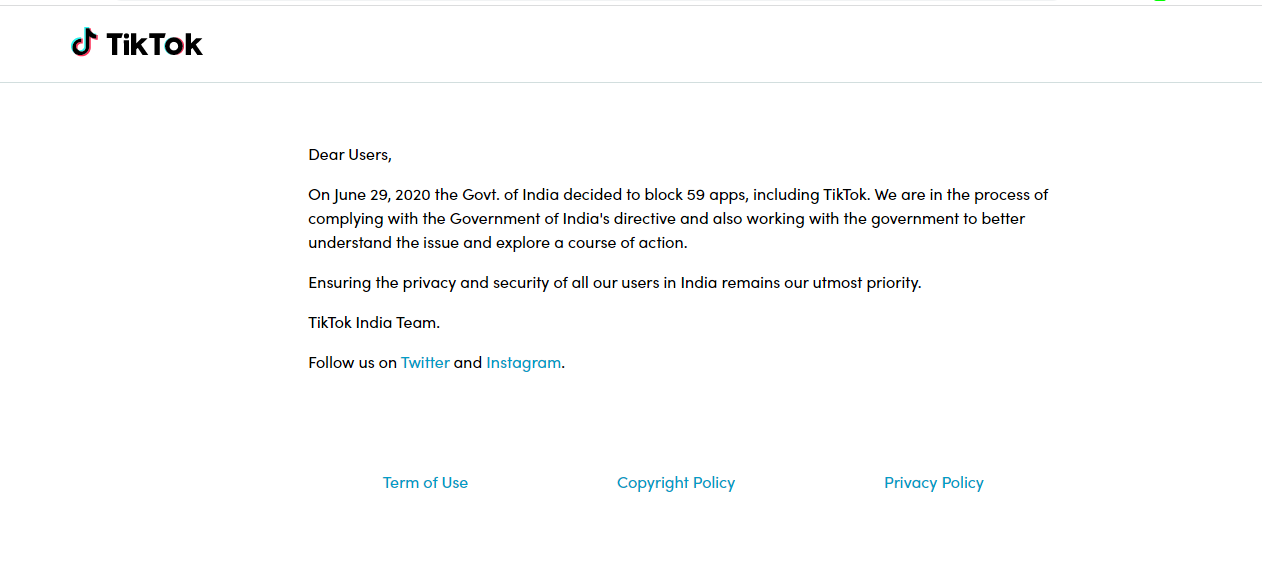View the Copyright Policy link
1262x588 pixels.
tap(676, 482)
